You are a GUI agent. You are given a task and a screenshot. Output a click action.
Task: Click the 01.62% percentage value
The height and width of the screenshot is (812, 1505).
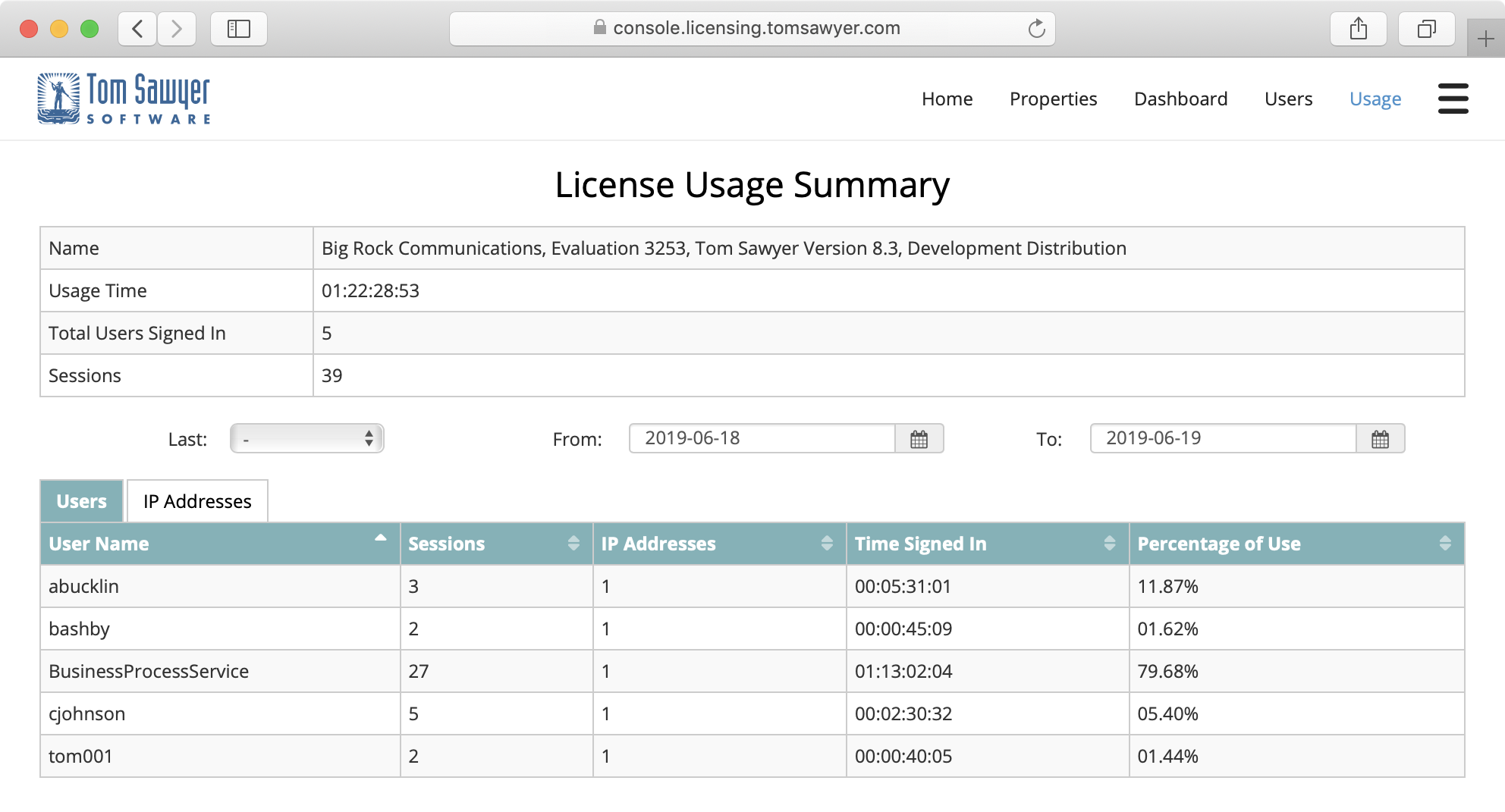pyautogui.click(x=1167, y=629)
